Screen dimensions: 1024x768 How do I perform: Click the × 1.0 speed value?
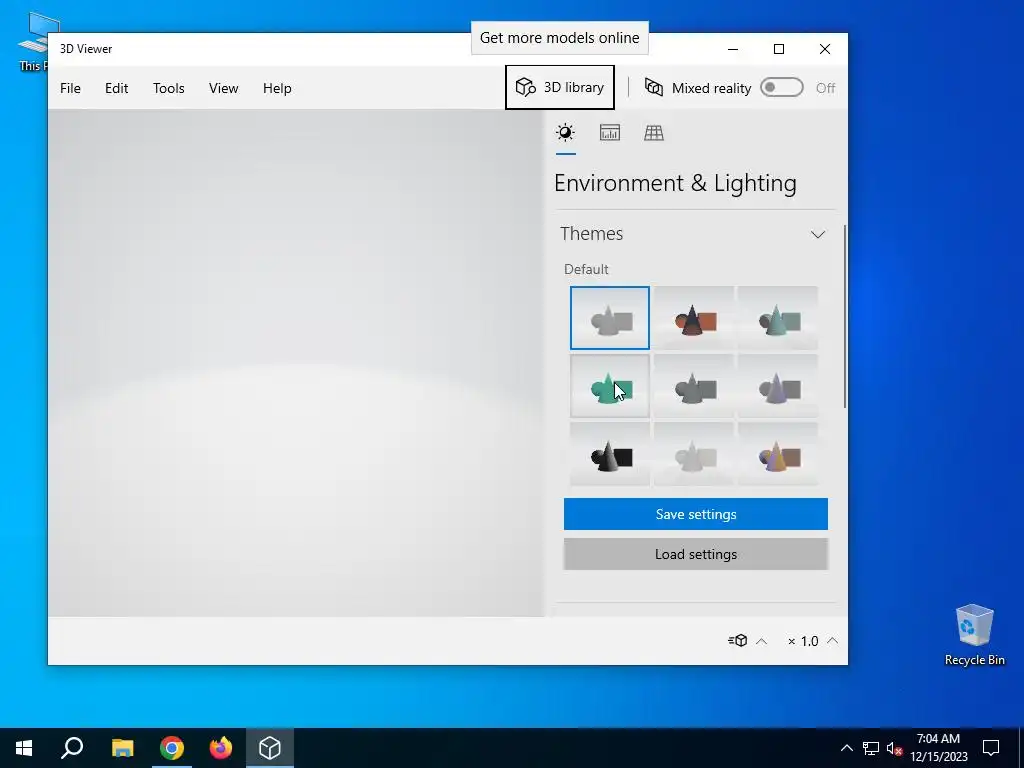click(x=803, y=641)
